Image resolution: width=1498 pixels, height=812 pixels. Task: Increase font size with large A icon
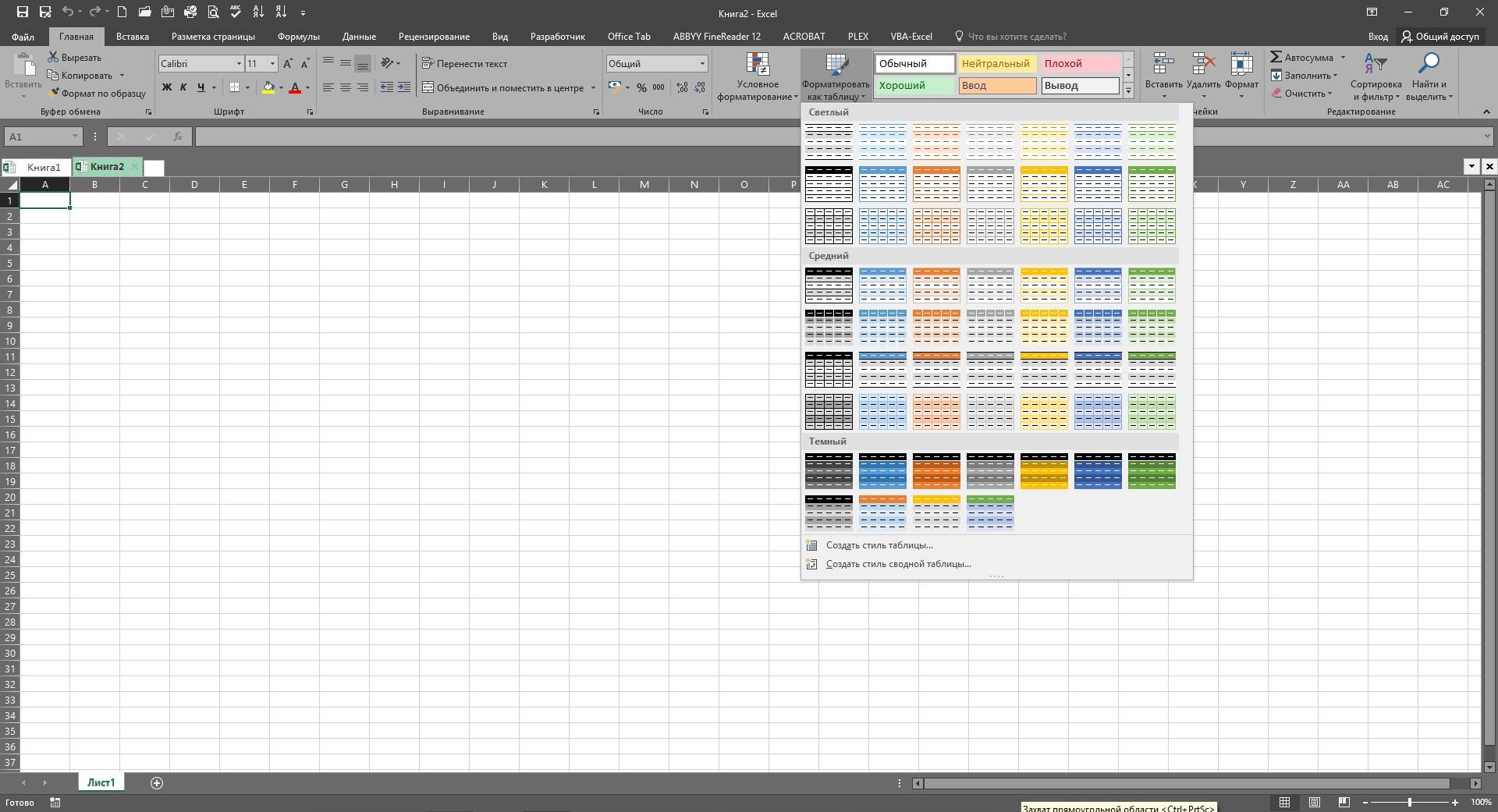coord(288,63)
